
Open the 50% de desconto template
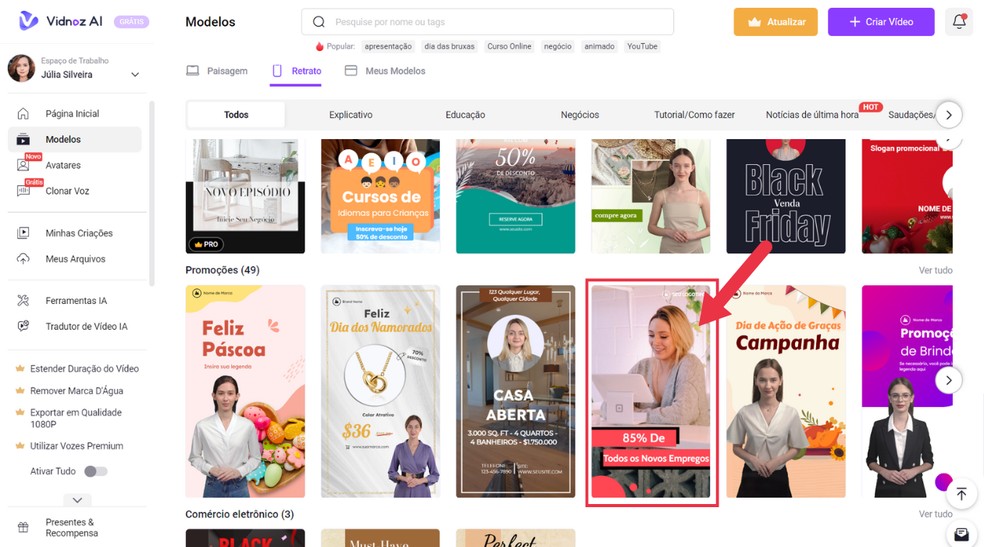coord(515,196)
